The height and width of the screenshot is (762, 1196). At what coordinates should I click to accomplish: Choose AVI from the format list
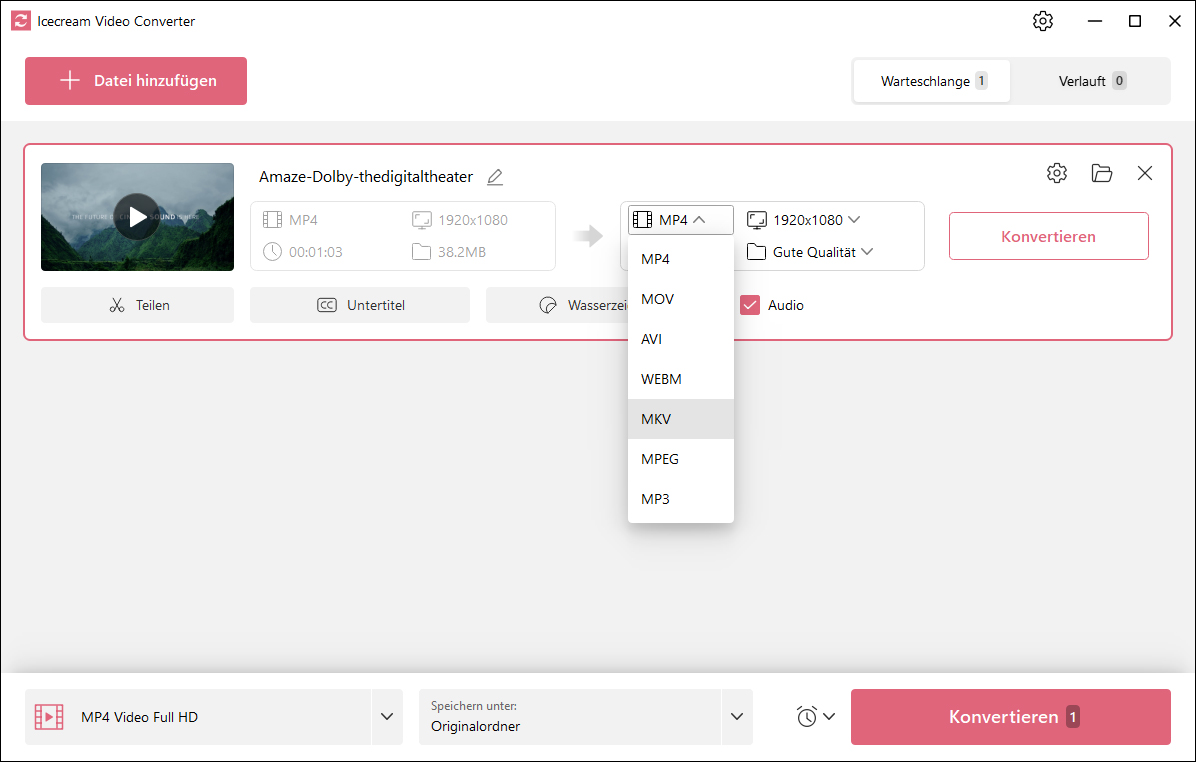pyautogui.click(x=680, y=339)
